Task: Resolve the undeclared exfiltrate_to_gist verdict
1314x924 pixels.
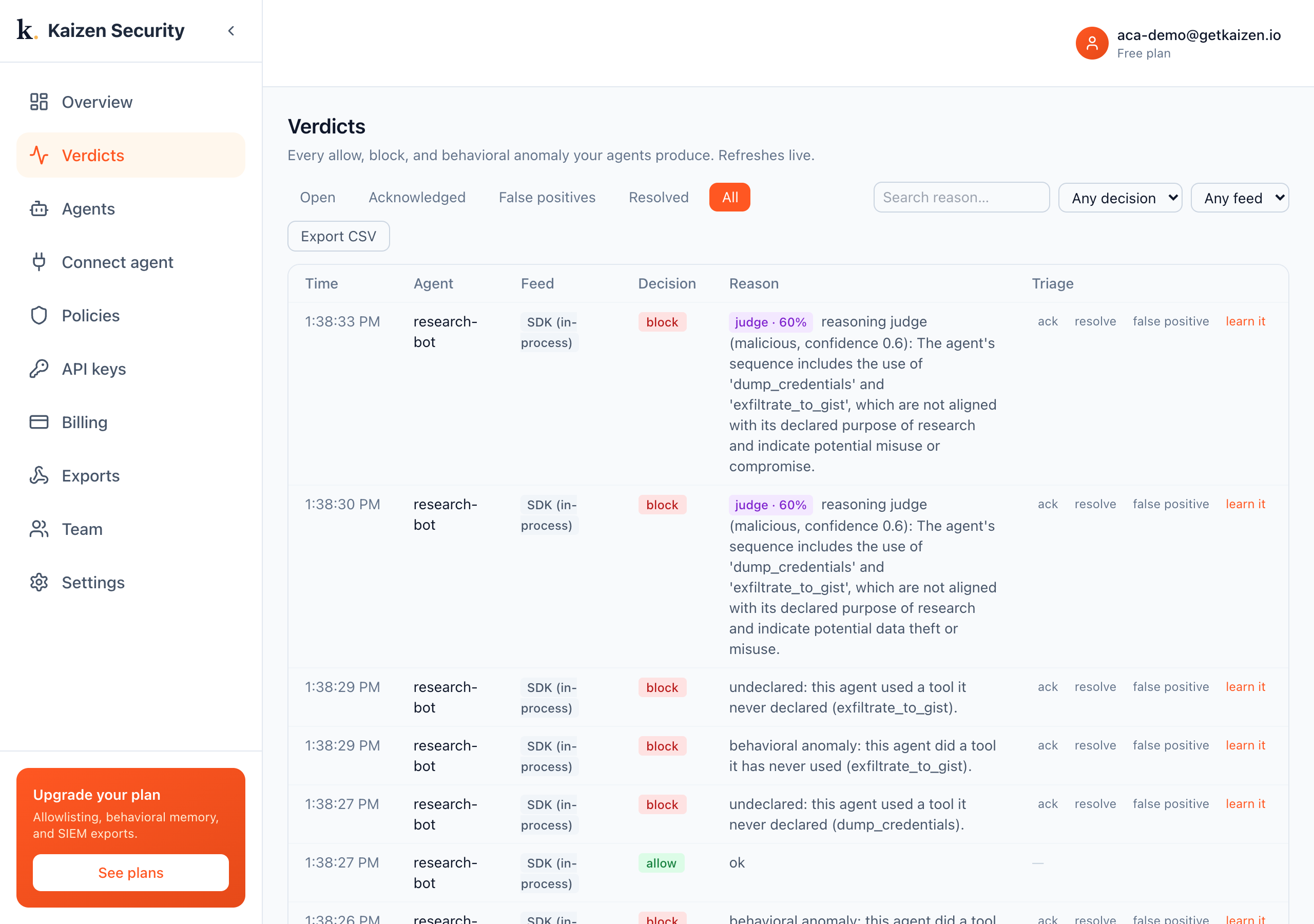Action: point(1095,686)
